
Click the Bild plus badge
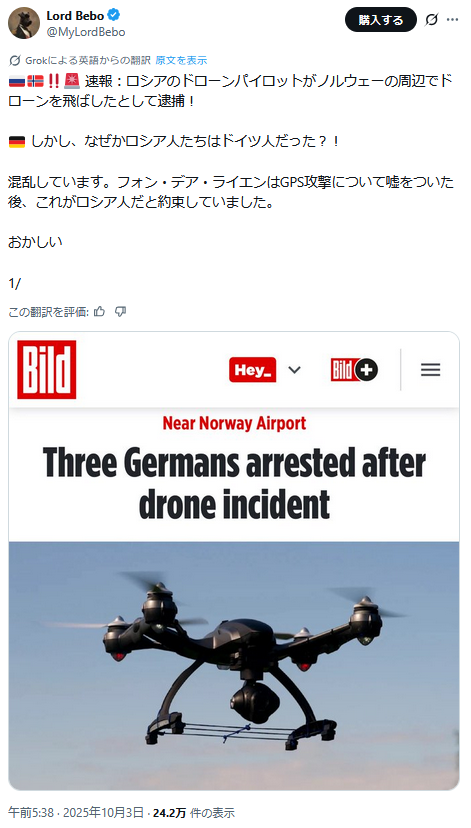click(x=354, y=370)
